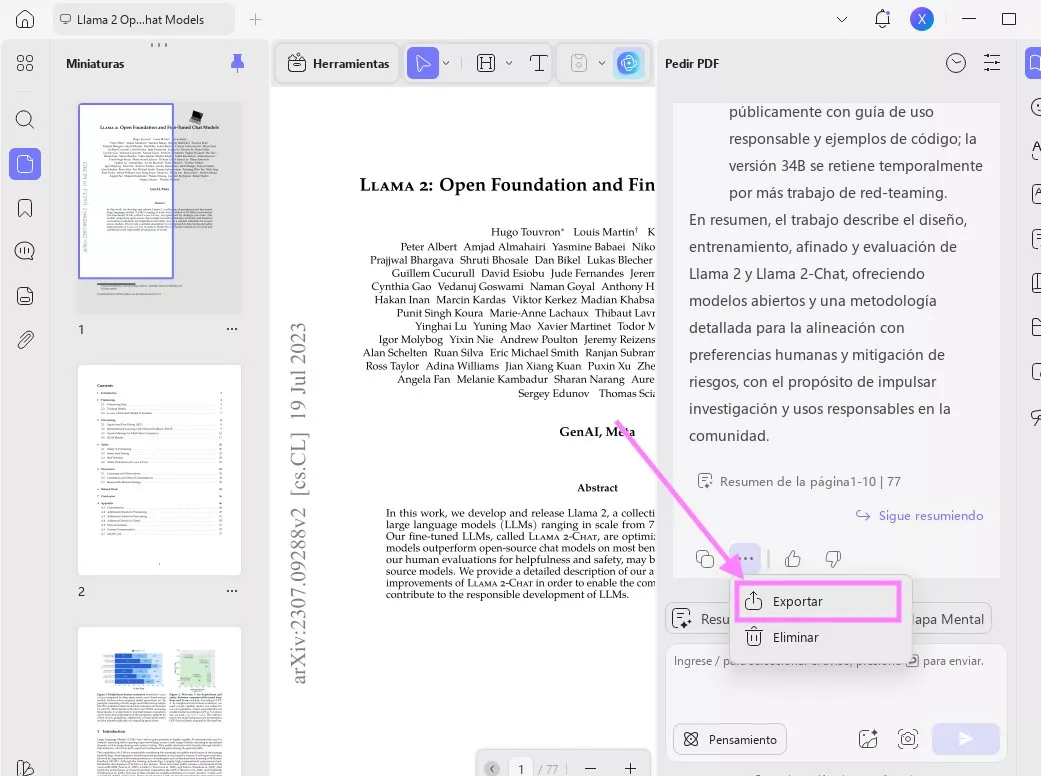The height and width of the screenshot is (776, 1041).
Task: Toggle the Pensamiento thinking mode
Action: click(x=730, y=739)
